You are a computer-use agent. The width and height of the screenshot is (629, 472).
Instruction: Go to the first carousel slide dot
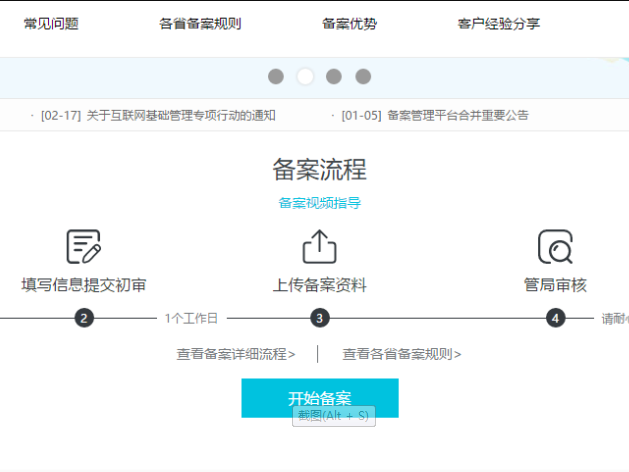(276, 76)
